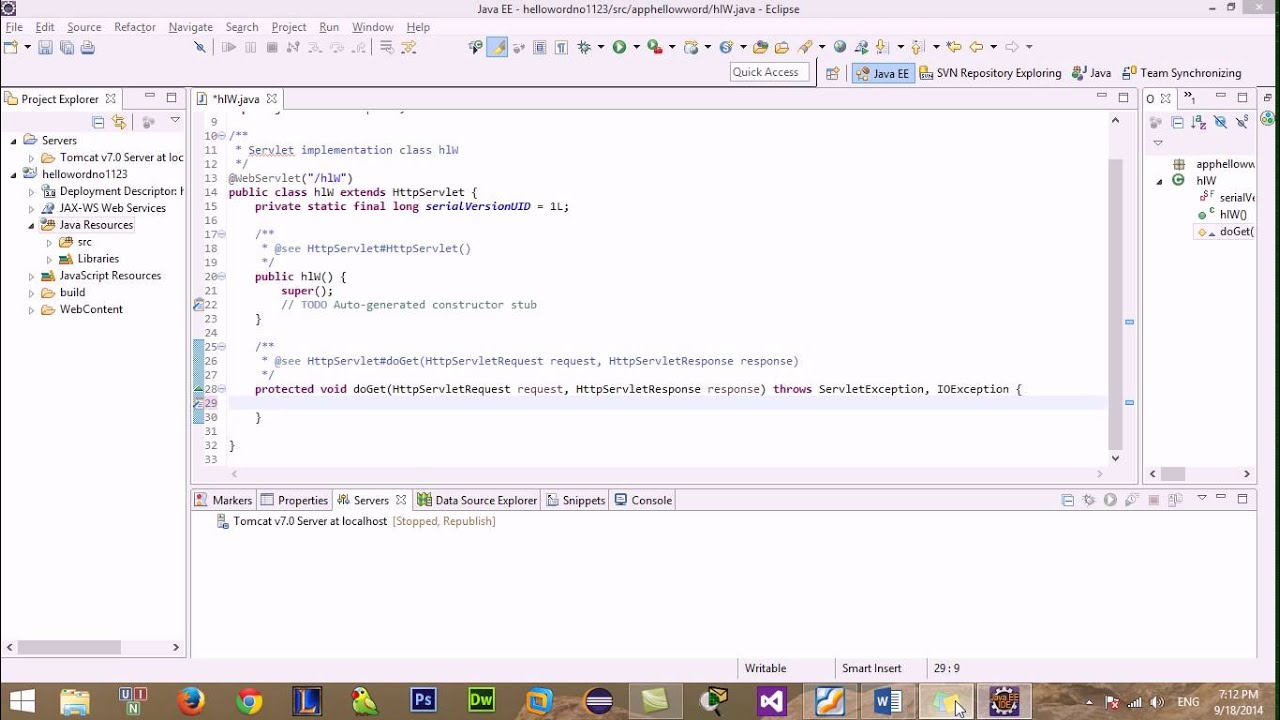Expand the Libraries node
Viewport: 1280px width, 720px height.
tap(48, 259)
